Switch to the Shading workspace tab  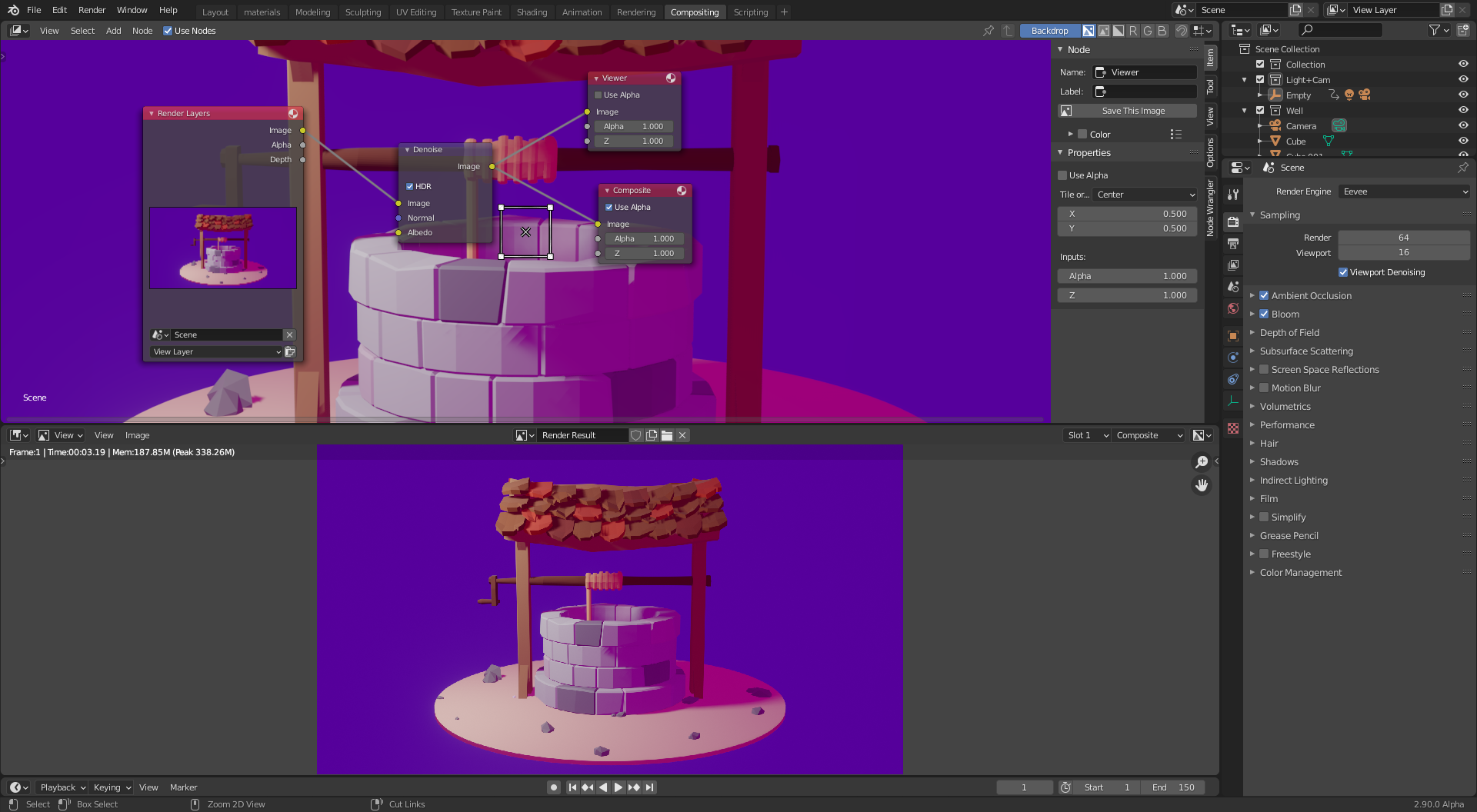(x=532, y=12)
